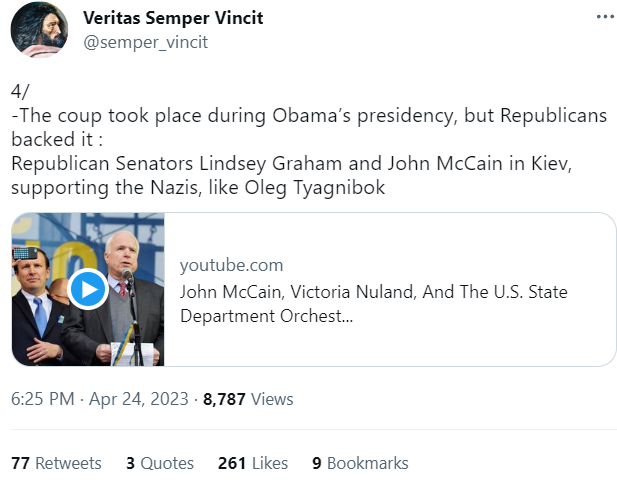This screenshot has width=617, height=487.
Task: Click the "4/" thread number text
Action: (20, 91)
